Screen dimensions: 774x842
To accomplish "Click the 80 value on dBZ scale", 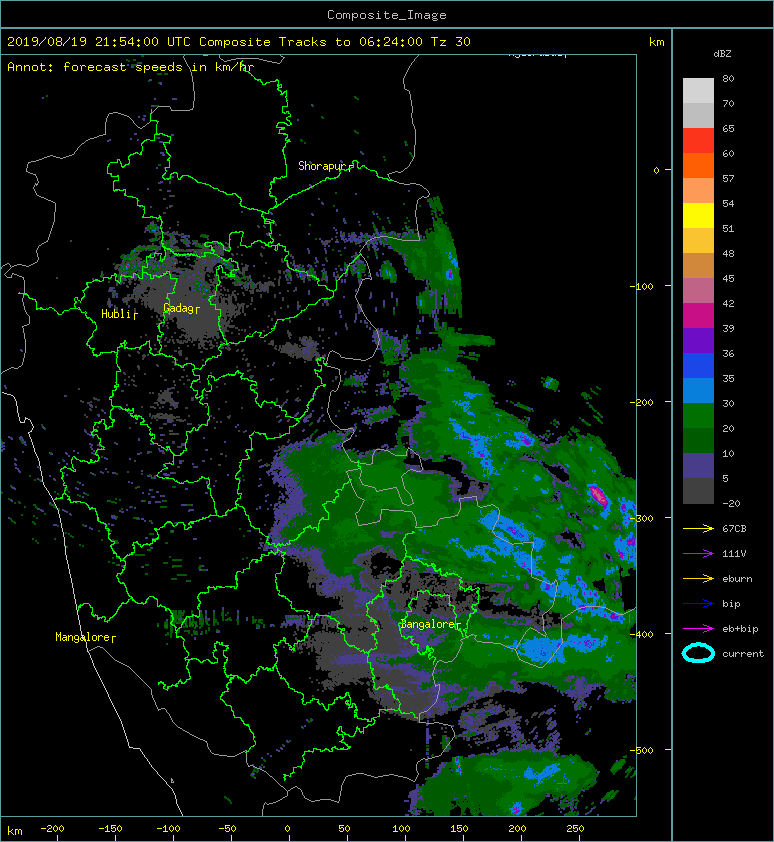I will [x=728, y=78].
